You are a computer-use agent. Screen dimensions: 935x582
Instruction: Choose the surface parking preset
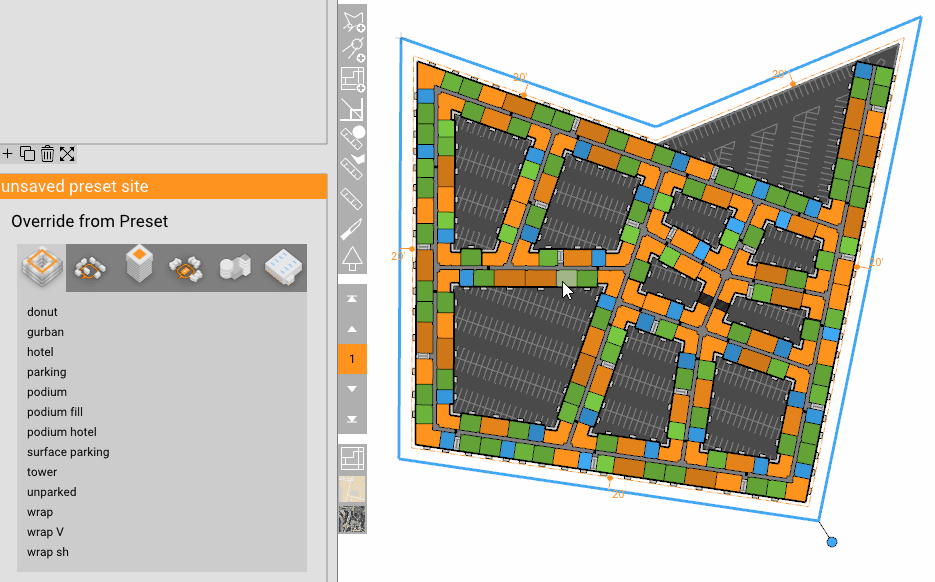(68, 452)
